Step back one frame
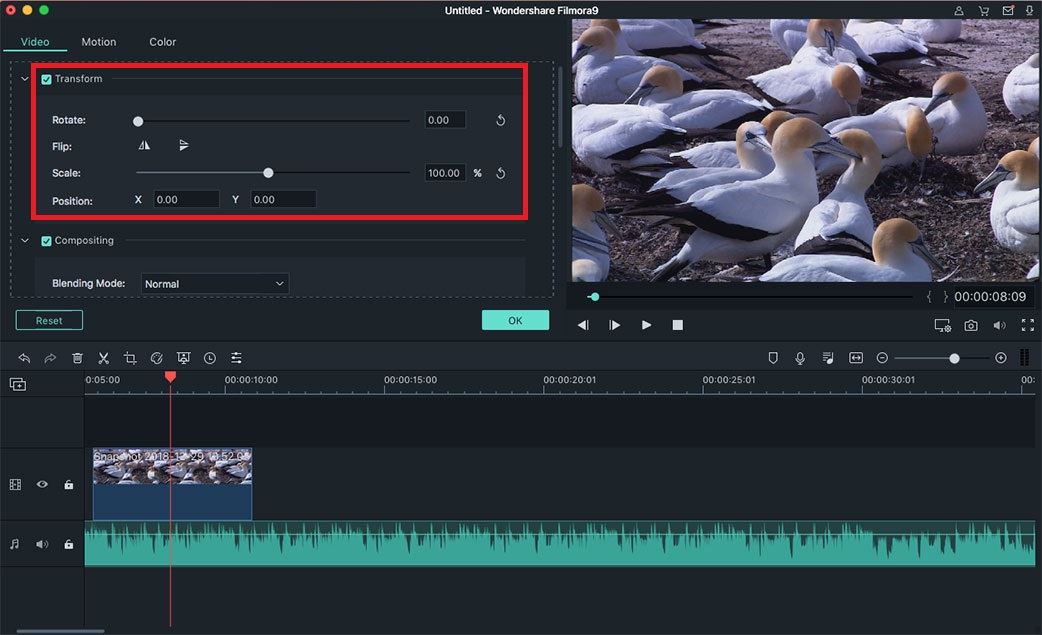Viewport: 1042px width, 635px height. [x=583, y=325]
